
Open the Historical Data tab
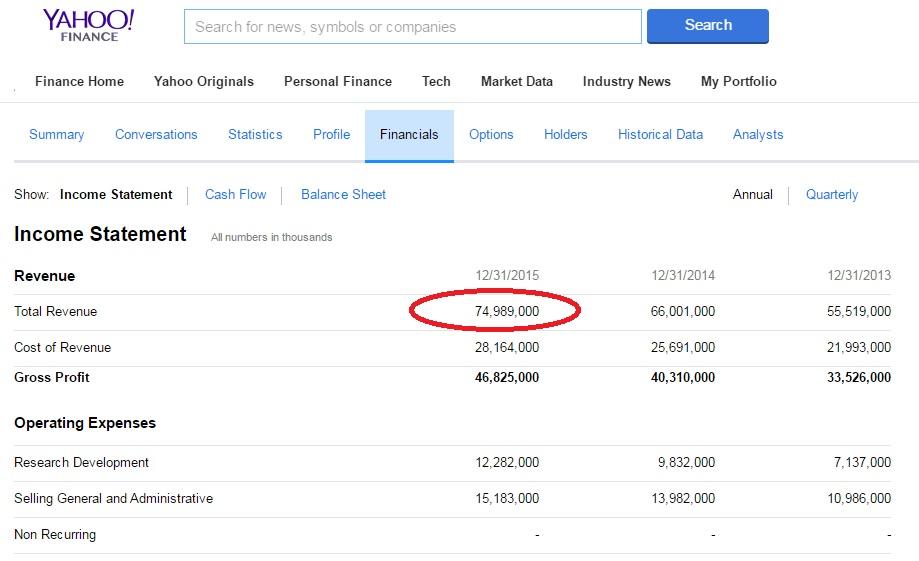point(660,135)
